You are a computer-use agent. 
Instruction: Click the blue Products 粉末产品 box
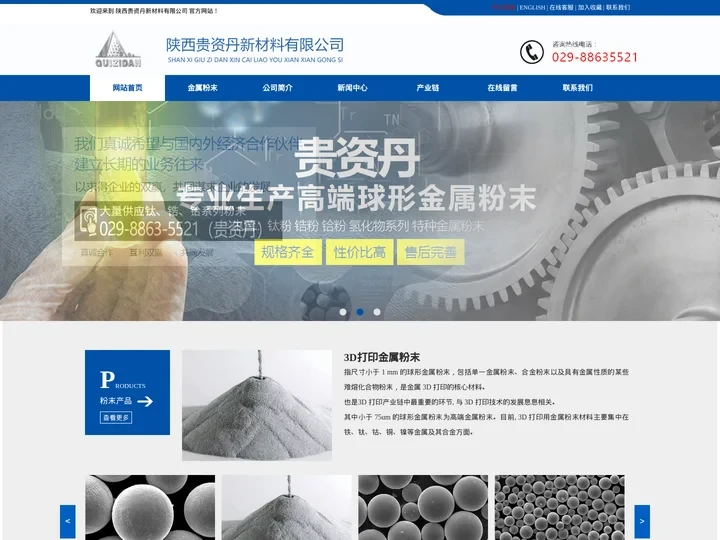point(127,392)
